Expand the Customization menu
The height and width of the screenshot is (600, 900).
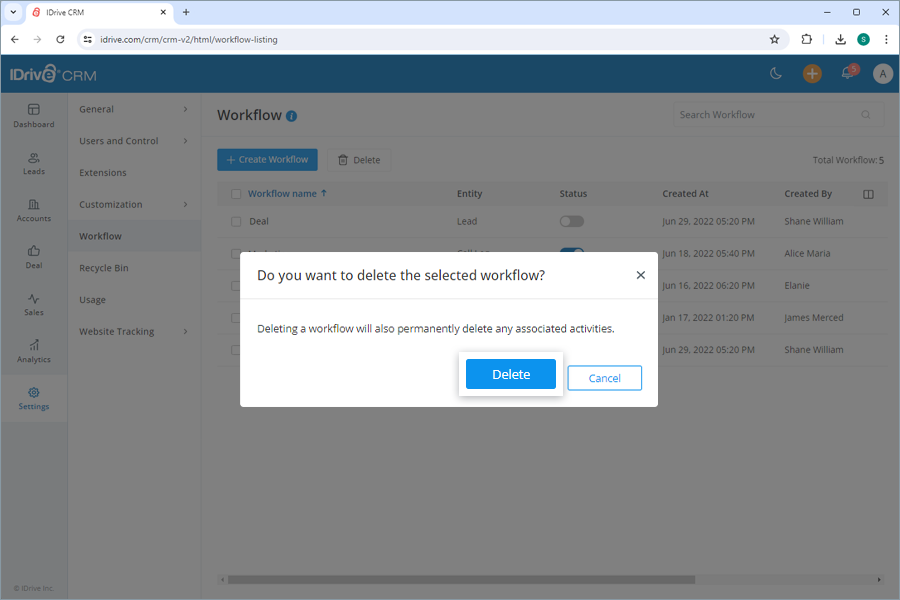110,204
